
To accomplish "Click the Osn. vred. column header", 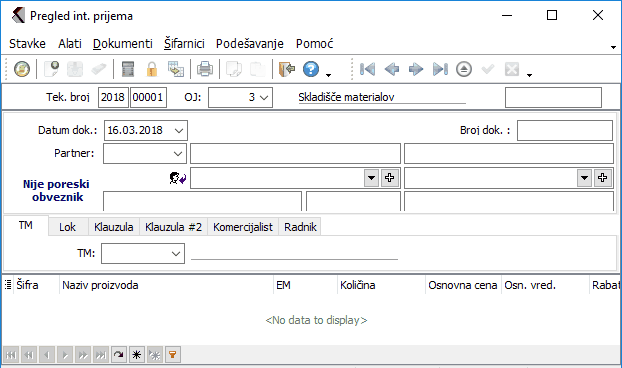I will (x=545, y=285).
